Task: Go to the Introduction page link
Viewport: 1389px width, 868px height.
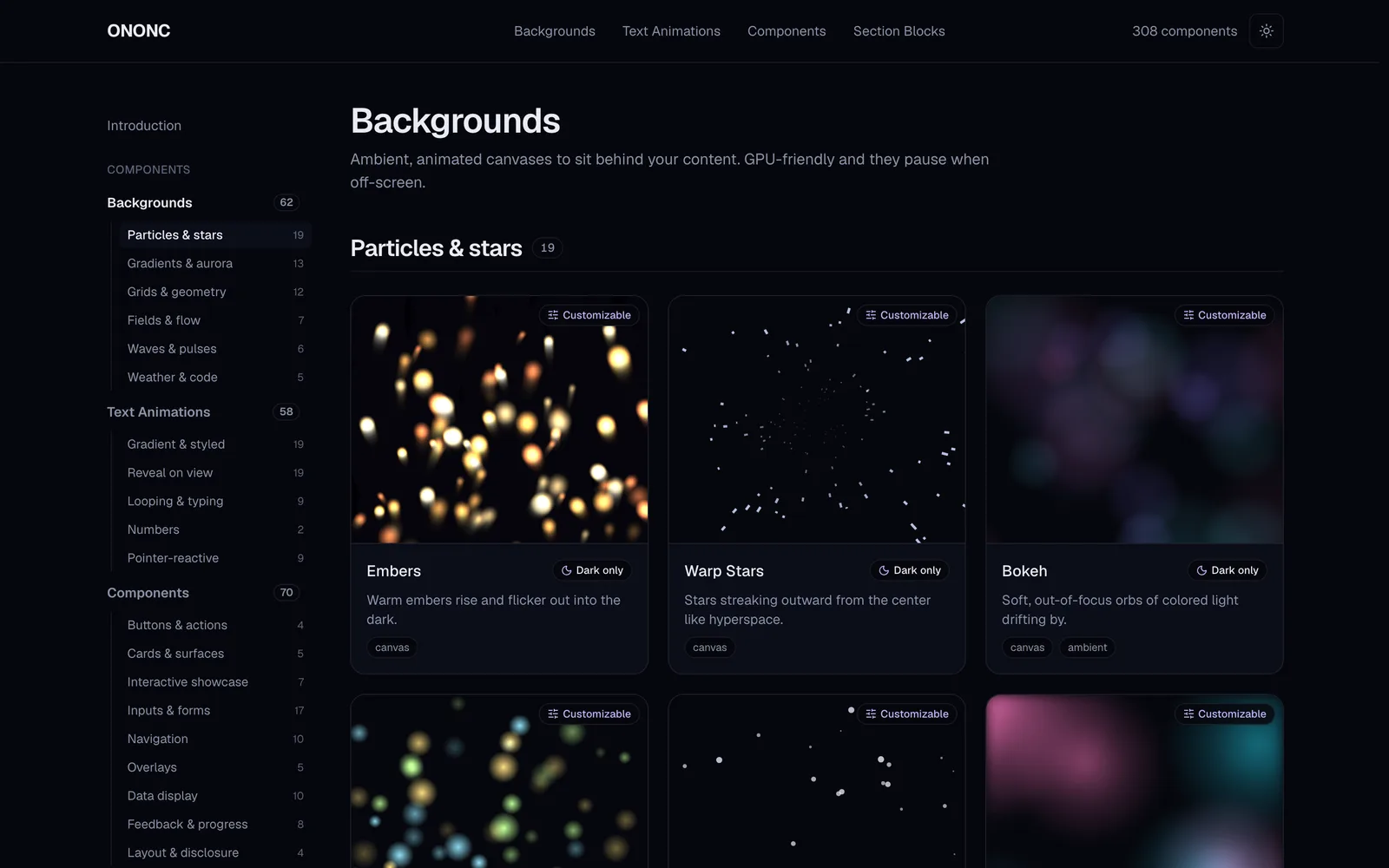Action: click(144, 126)
